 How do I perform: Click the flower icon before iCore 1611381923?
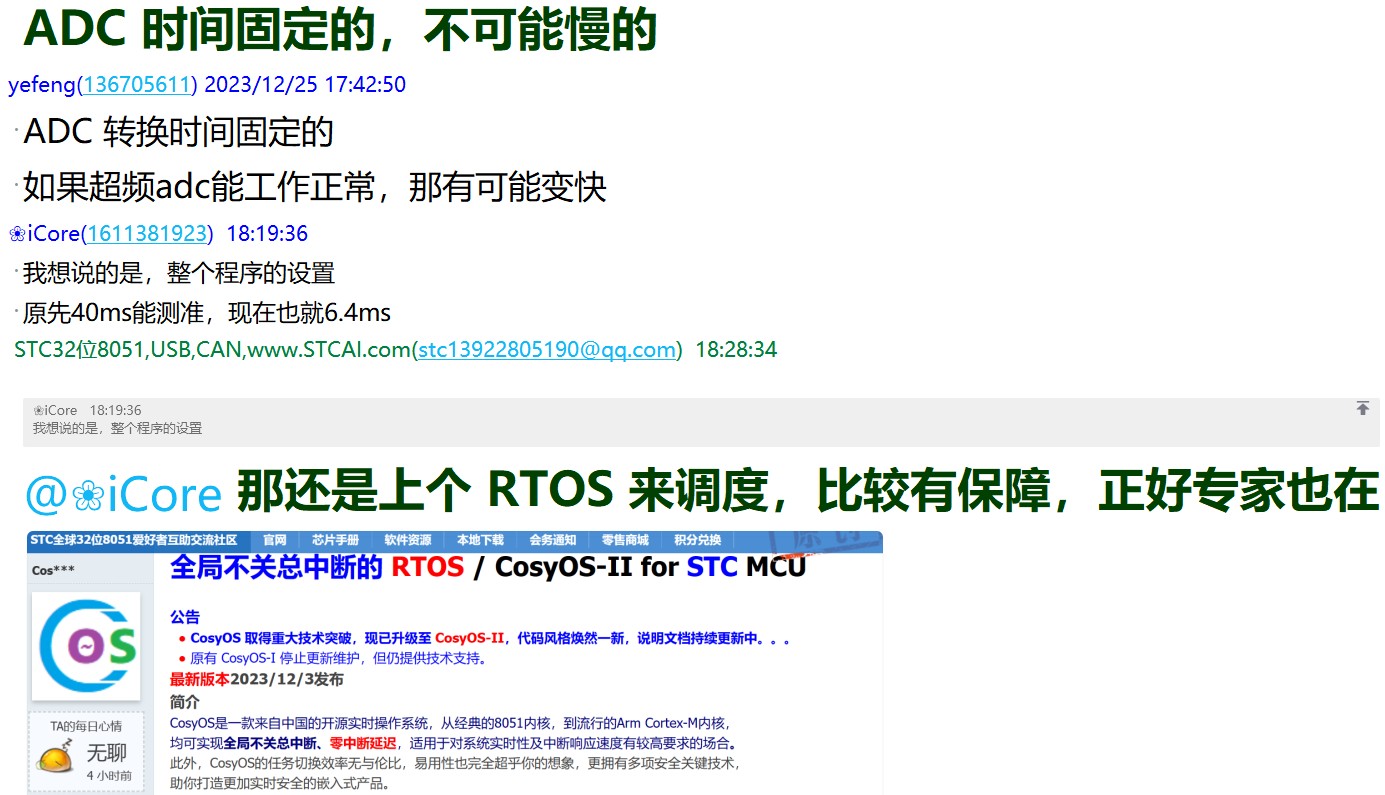(17, 234)
